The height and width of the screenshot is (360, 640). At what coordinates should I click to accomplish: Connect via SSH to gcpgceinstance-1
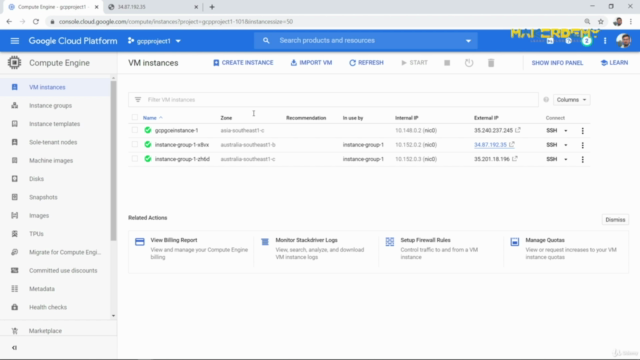pos(551,131)
